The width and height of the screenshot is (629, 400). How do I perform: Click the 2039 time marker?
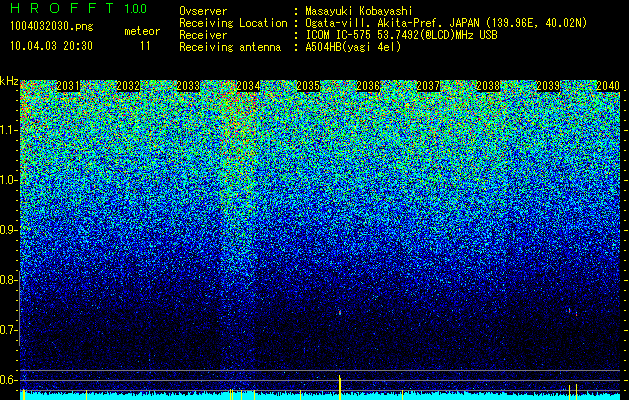click(548, 86)
